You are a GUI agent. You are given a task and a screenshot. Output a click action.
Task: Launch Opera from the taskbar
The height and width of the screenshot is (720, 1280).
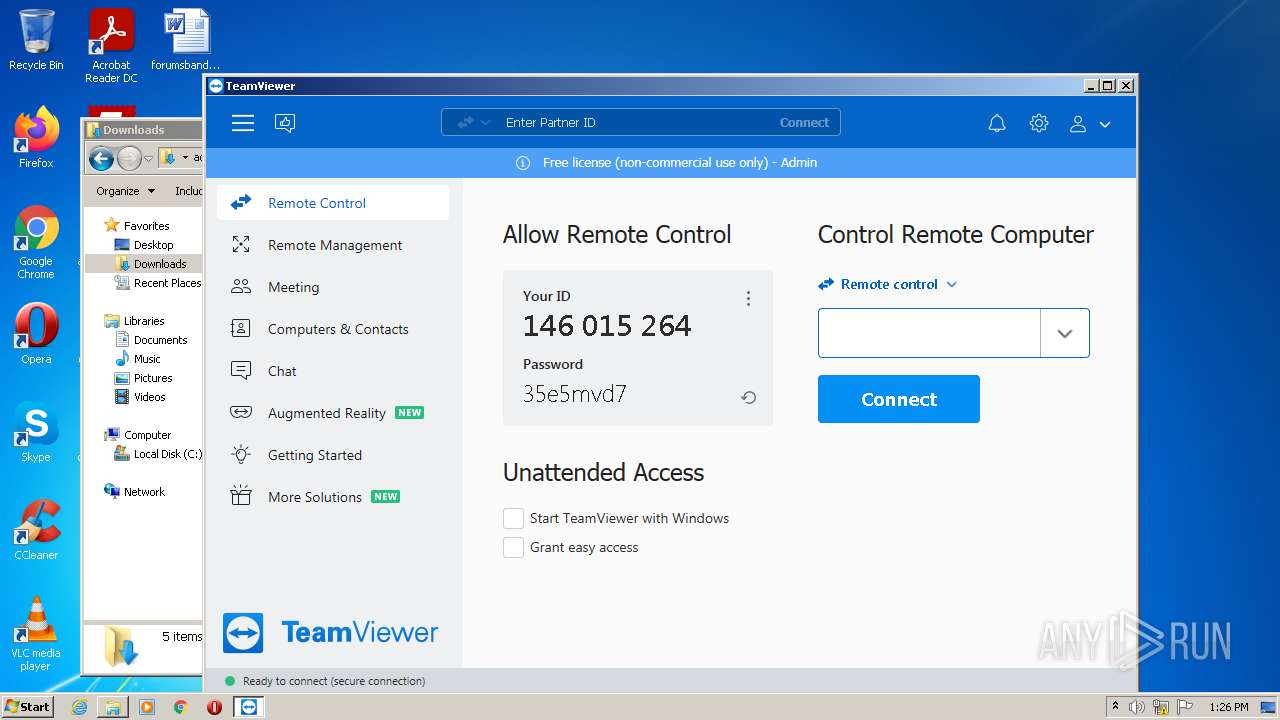(214, 707)
